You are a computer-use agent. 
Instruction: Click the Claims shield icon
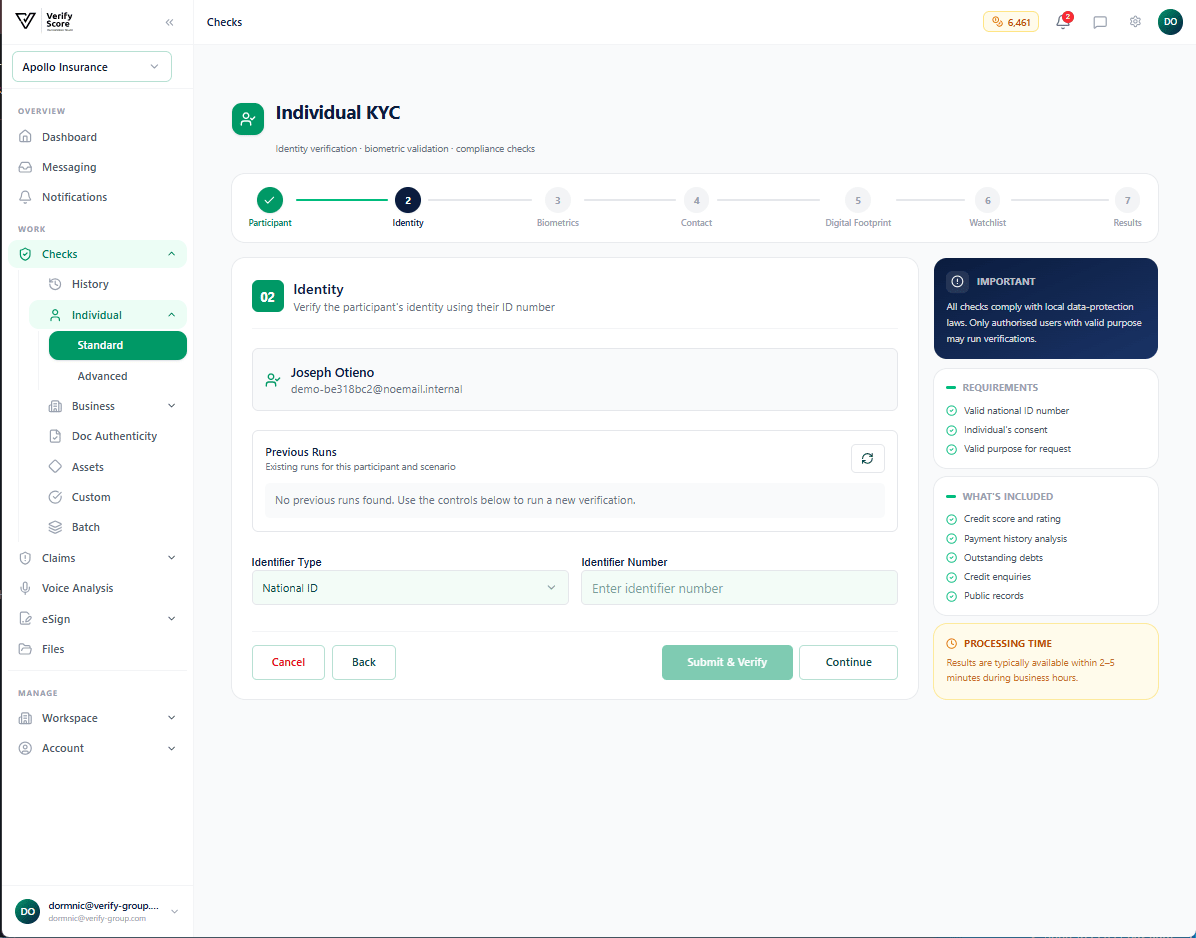25,558
